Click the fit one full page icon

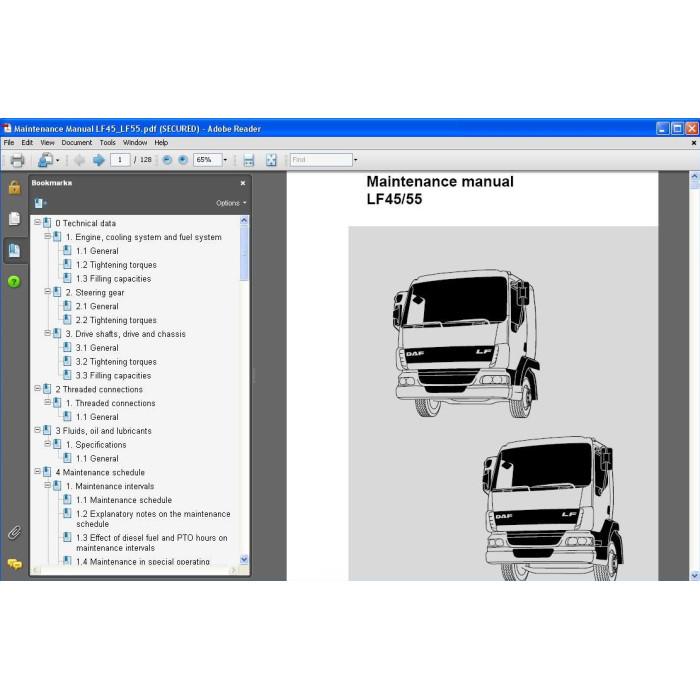(271, 160)
